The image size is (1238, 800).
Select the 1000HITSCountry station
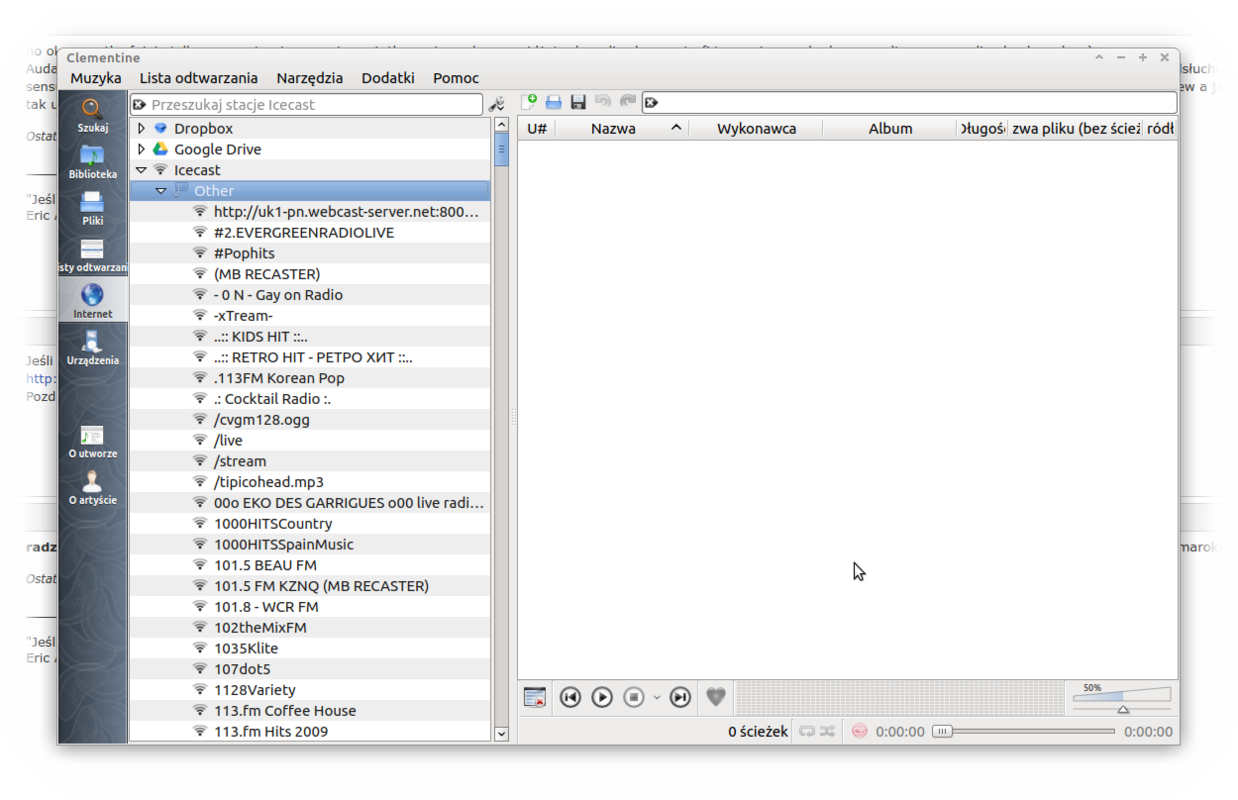coord(273,524)
